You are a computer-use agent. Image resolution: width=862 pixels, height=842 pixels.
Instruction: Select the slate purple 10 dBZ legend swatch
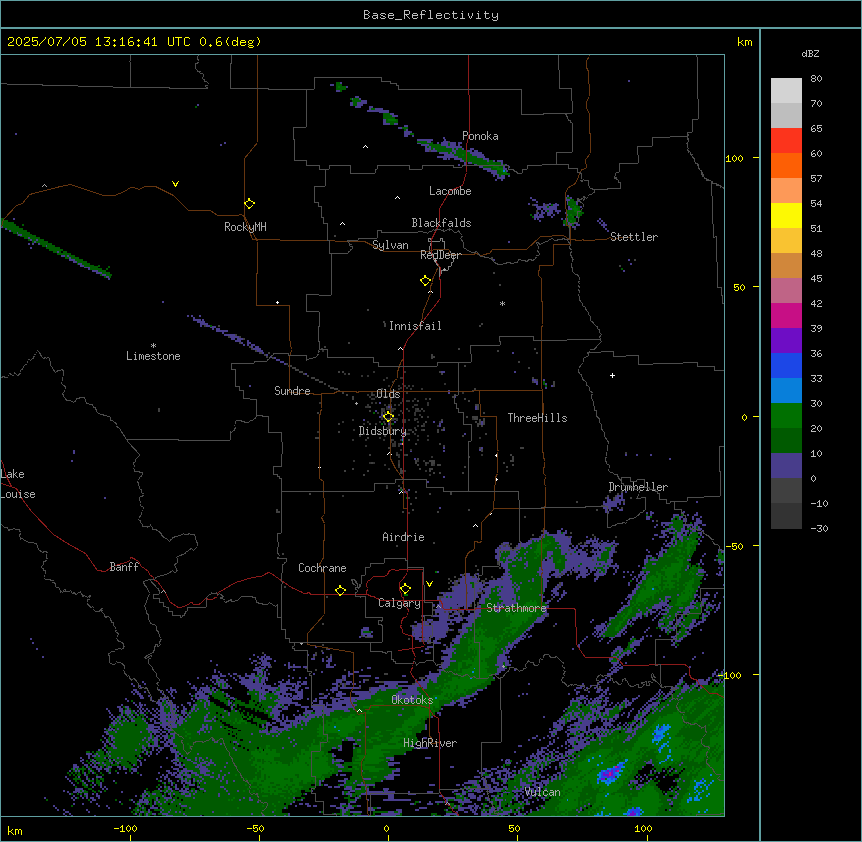pyautogui.click(x=786, y=466)
